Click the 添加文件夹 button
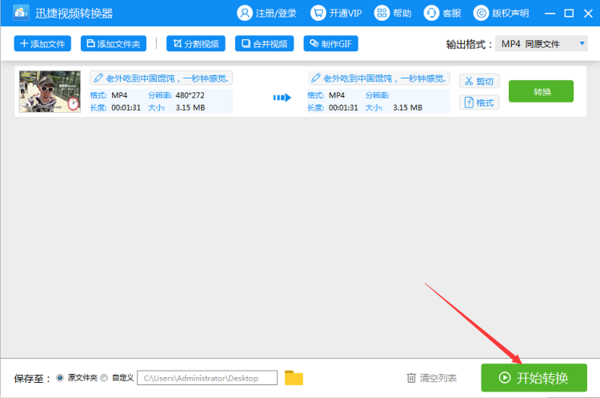Viewport: 600px width, 398px height. click(113, 44)
